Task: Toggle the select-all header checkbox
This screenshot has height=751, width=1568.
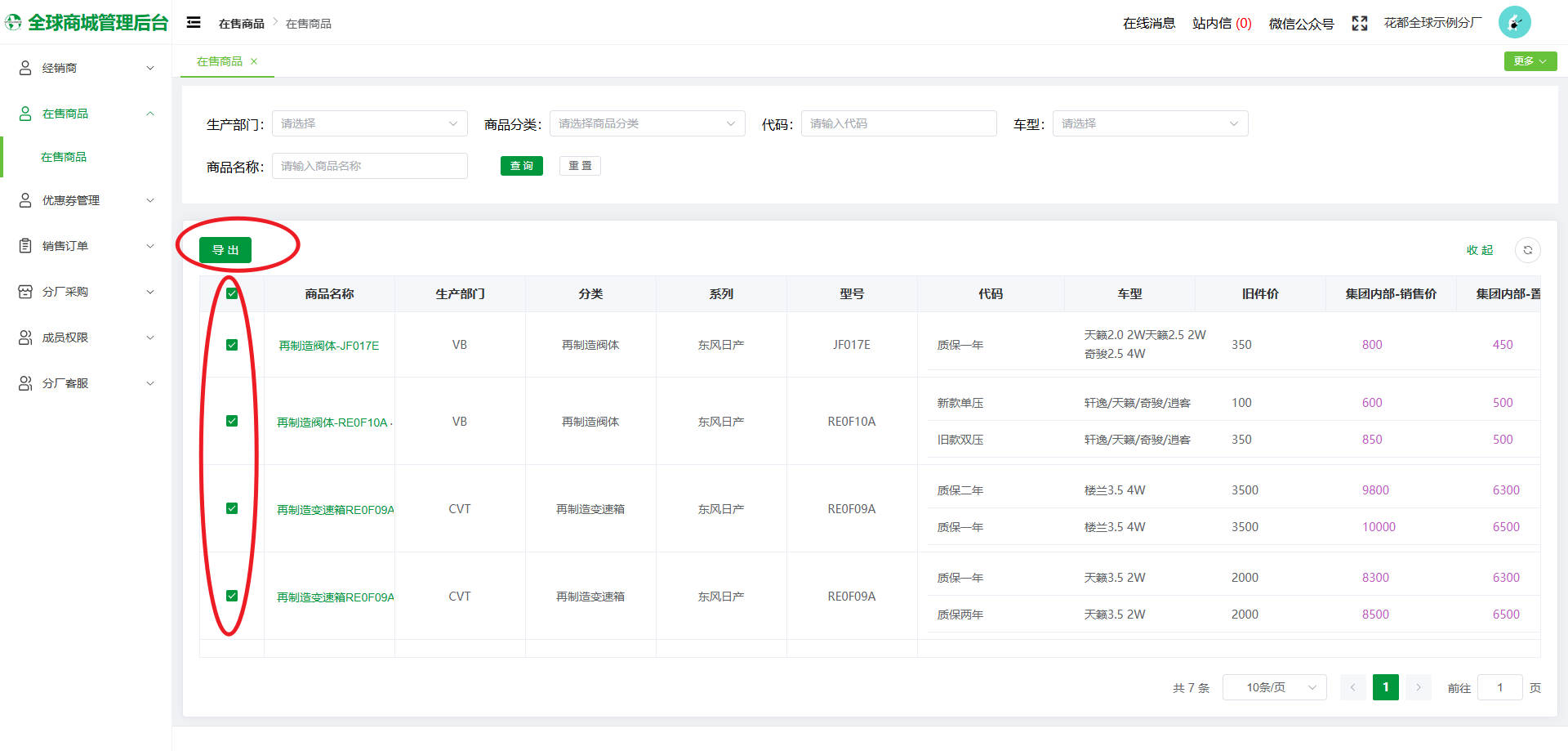Action: click(232, 293)
